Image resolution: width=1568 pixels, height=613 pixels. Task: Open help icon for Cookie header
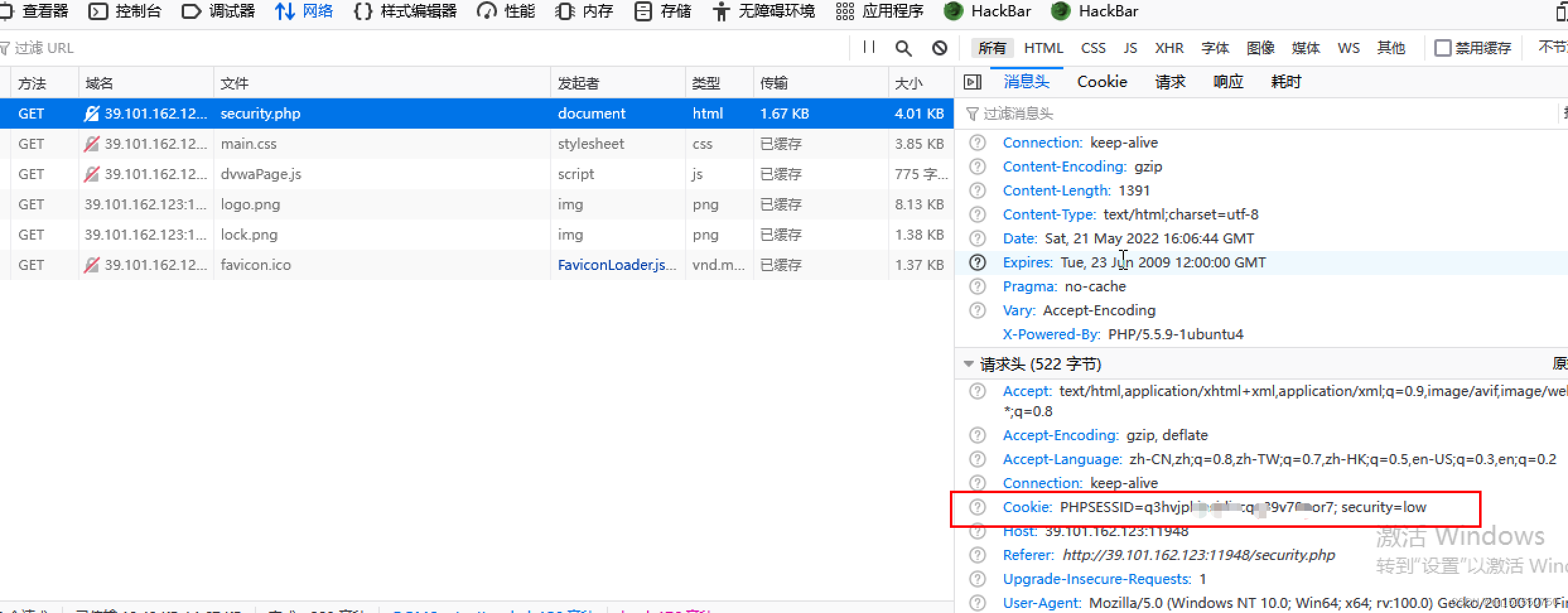pos(977,507)
